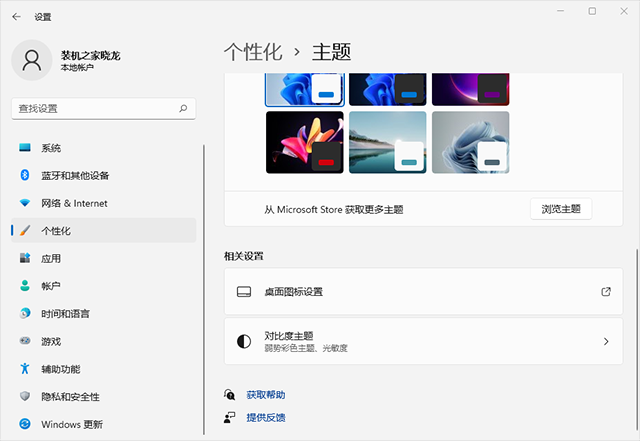Open the 获取帮助 link
Screen dimensions: 640x441
266,395
